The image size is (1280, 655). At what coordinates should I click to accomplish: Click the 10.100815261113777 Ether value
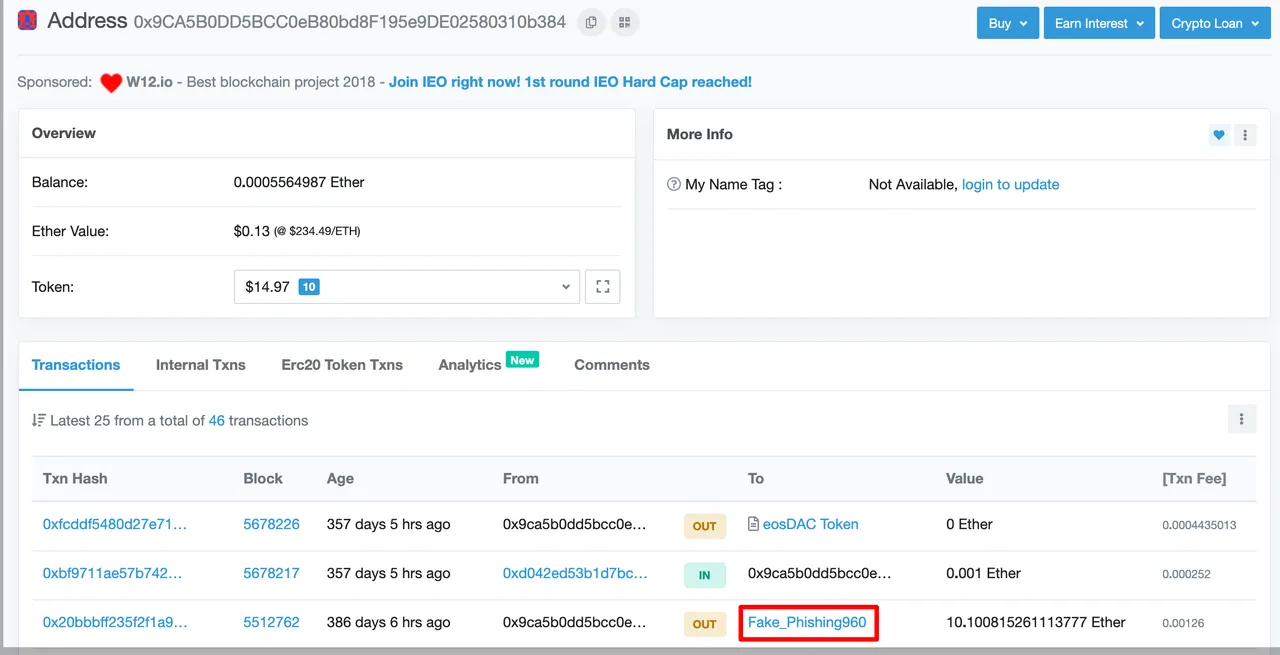[1036, 622]
